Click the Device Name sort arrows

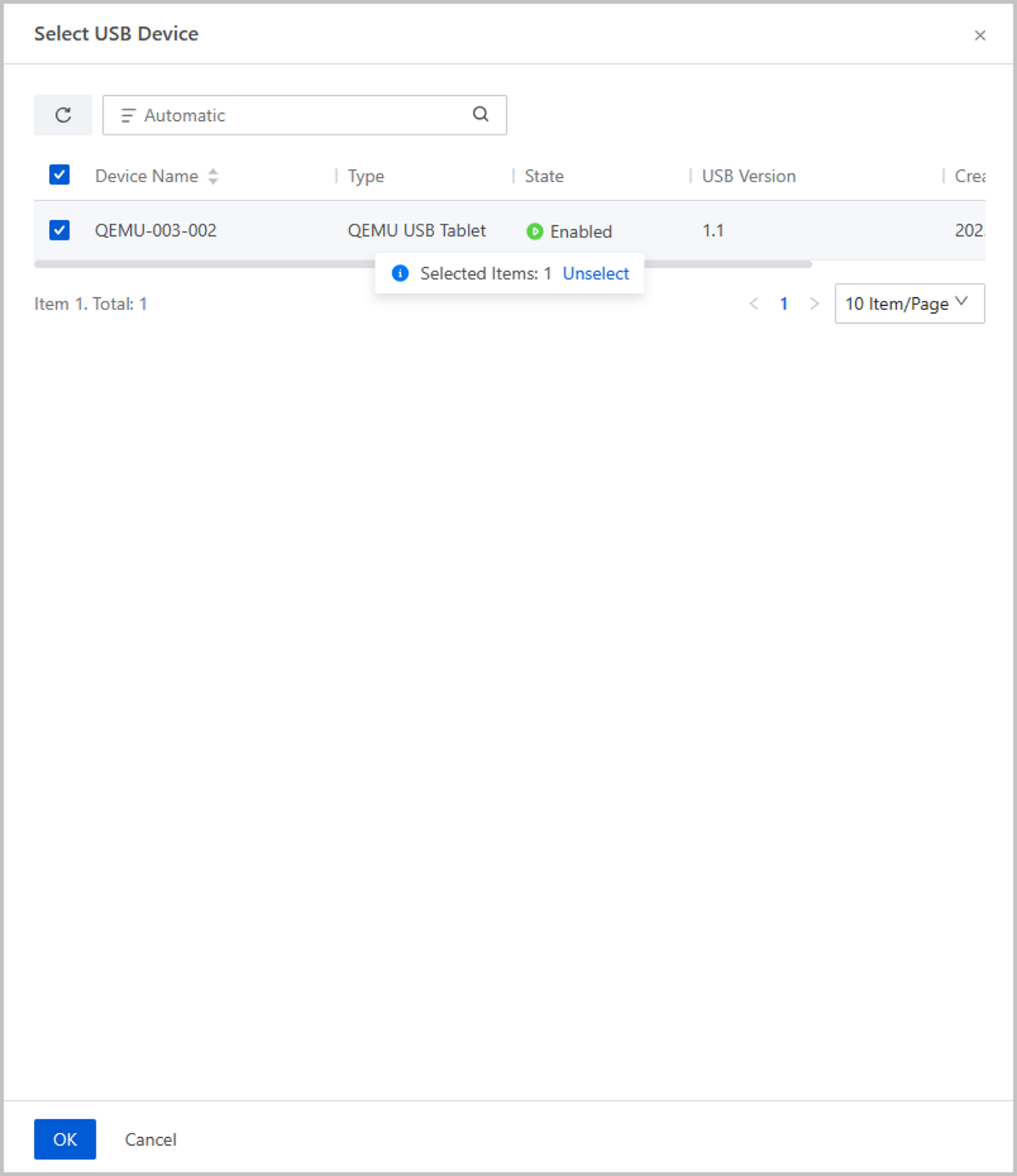click(214, 176)
